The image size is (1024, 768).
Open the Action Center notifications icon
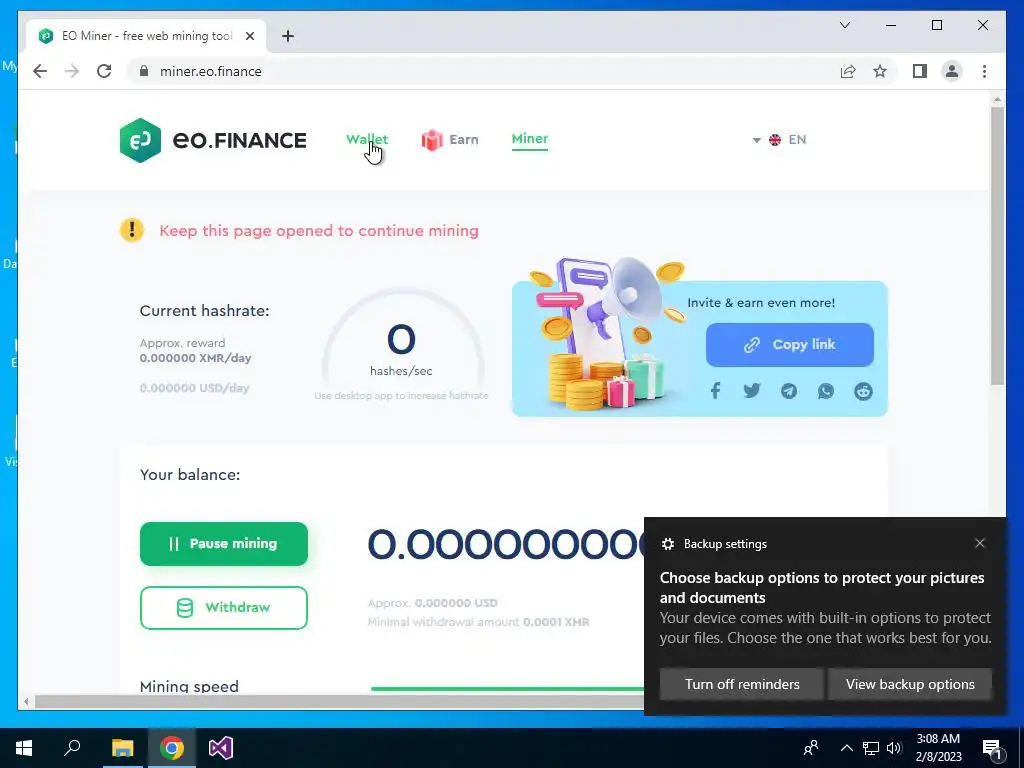993,749
